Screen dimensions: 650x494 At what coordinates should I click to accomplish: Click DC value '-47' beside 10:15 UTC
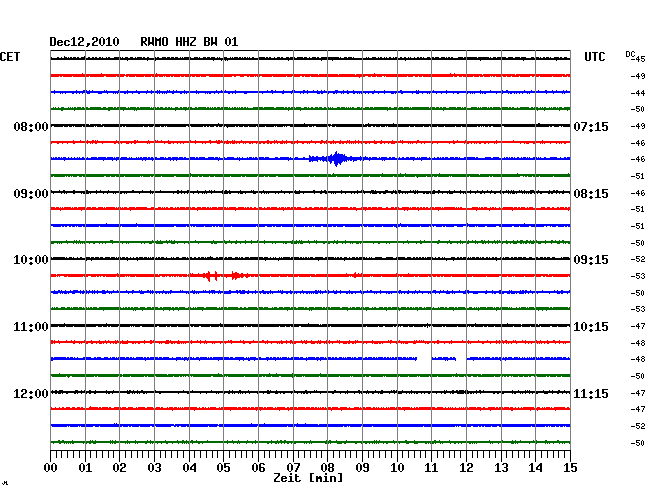pos(638,326)
